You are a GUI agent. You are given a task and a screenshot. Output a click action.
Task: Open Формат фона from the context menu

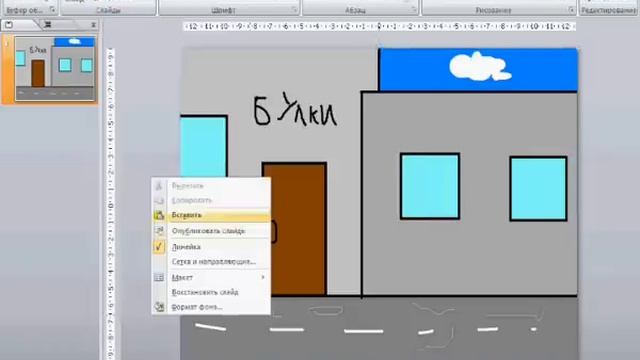[211, 307]
